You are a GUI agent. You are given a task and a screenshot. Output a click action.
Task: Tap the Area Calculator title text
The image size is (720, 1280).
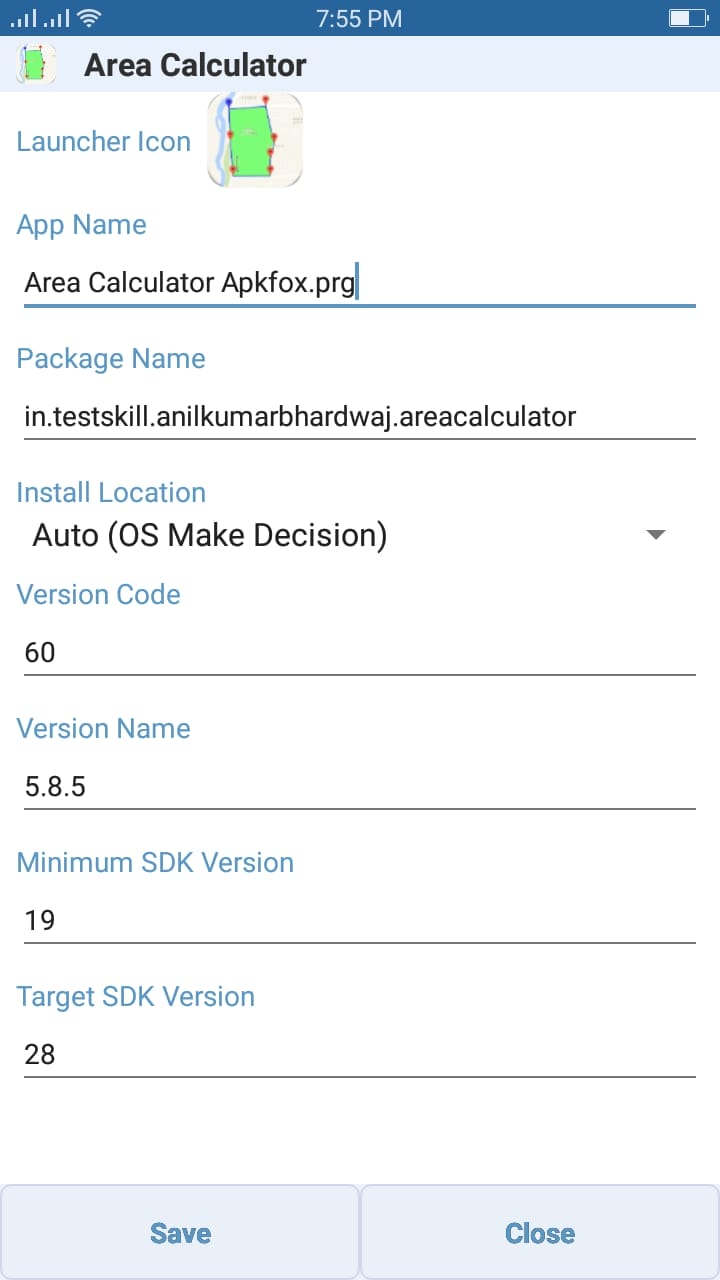coord(195,65)
